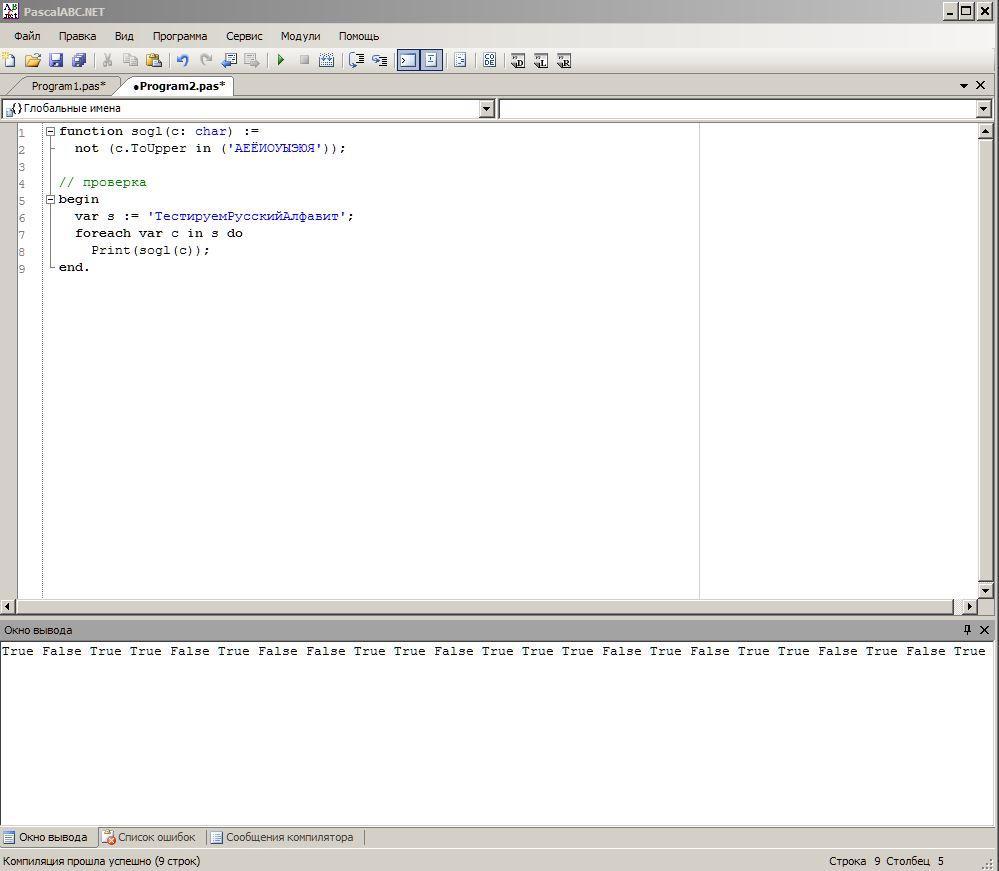Save the file with the floppy icon
The height and width of the screenshot is (871, 999).
click(56, 60)
